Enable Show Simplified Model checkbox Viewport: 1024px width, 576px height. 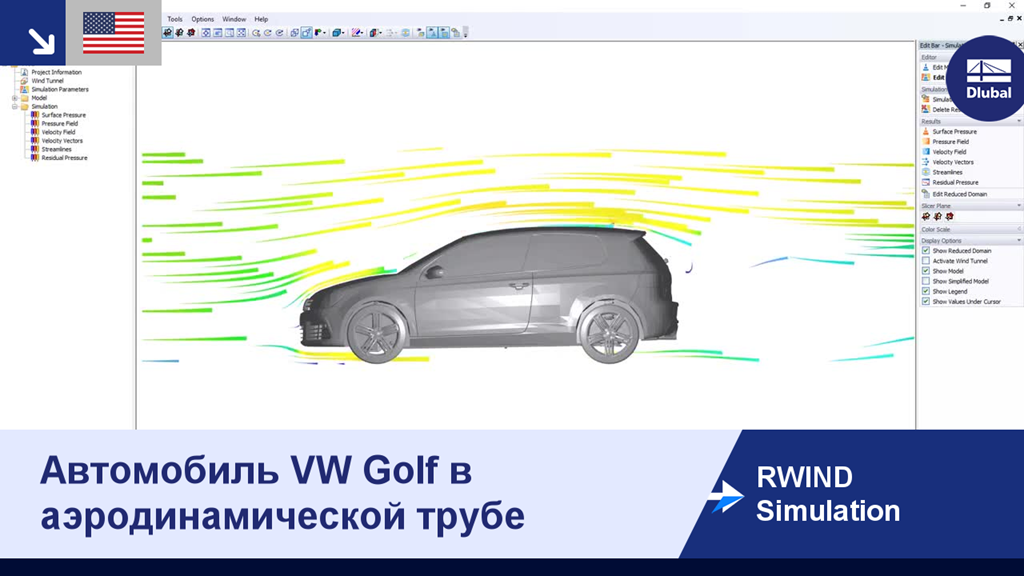pos(925,281)
